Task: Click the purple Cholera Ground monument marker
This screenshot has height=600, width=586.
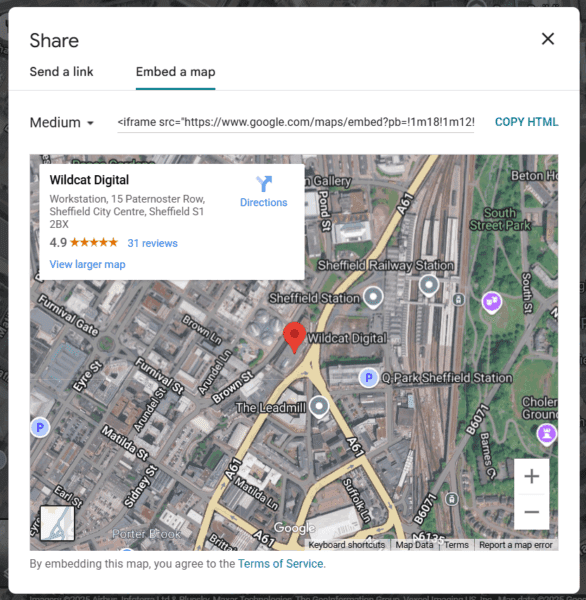Action: [x=547, y=435]
